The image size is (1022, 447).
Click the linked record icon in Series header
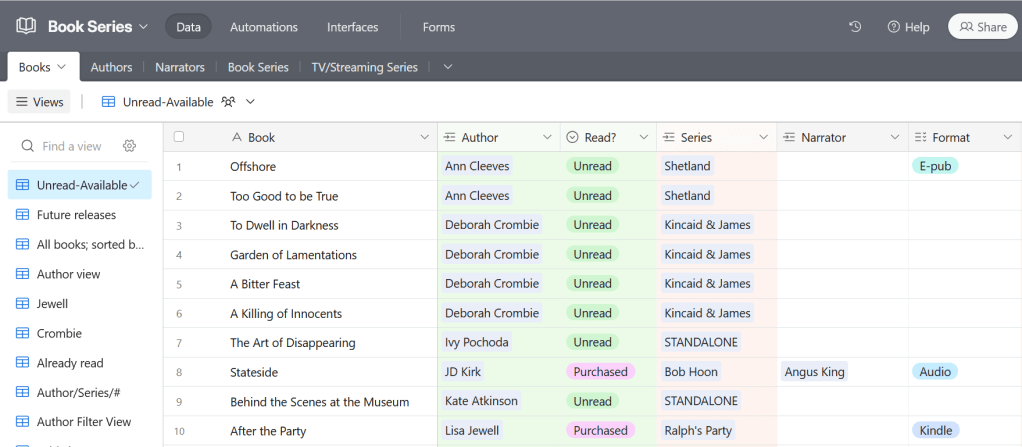(669, 137)
